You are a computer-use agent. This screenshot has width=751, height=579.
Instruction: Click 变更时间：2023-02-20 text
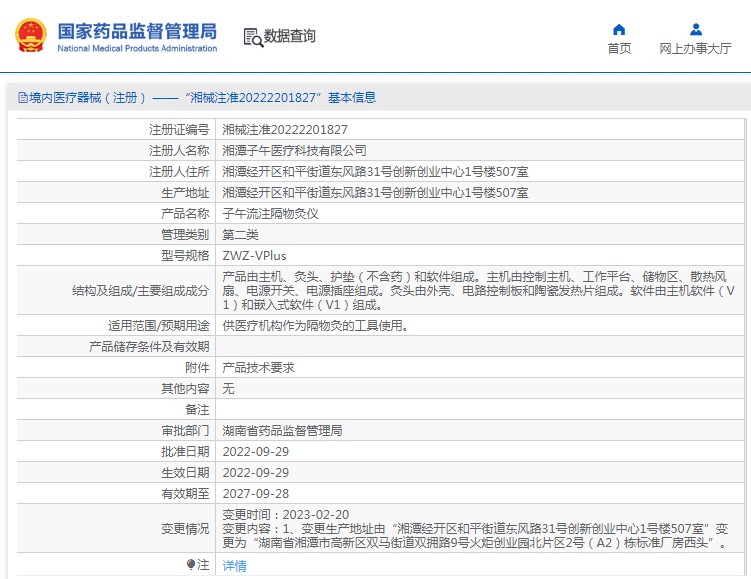pyautogui.click(x=285, y=515)
